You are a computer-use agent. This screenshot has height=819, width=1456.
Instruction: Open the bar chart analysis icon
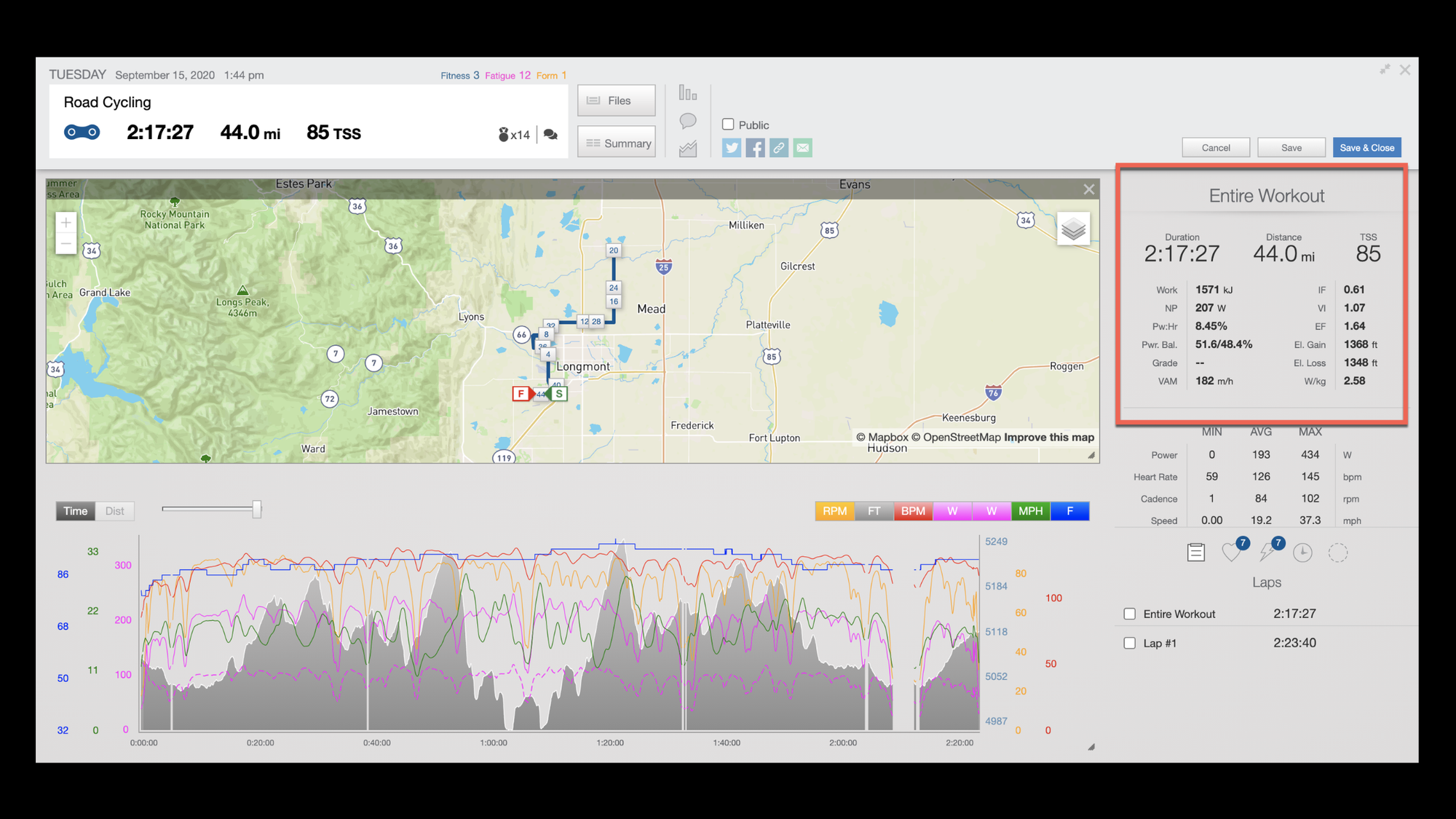click(x=687, y=93)
